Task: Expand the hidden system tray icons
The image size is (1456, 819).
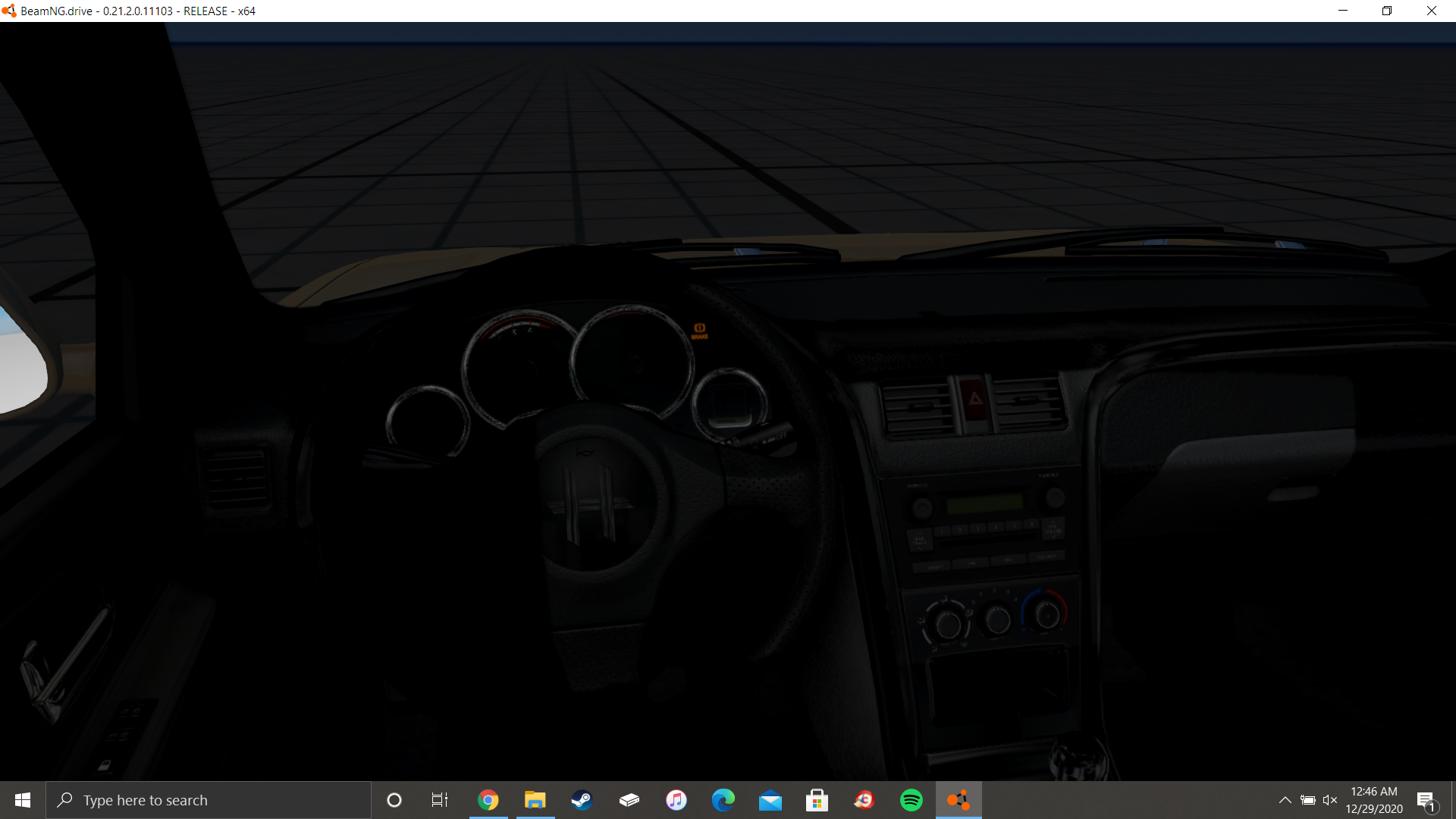Action: [1285, 800]
